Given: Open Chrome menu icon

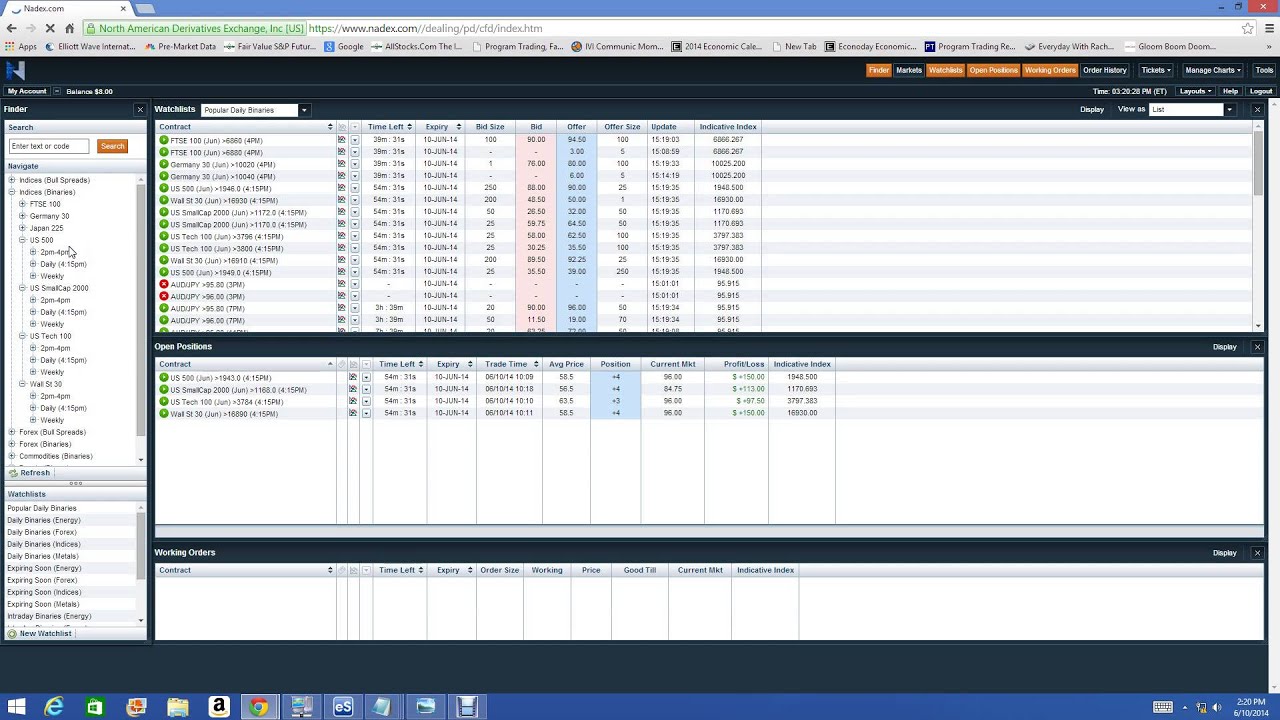Looking at the screenshot, I should tap(1269, 28).
